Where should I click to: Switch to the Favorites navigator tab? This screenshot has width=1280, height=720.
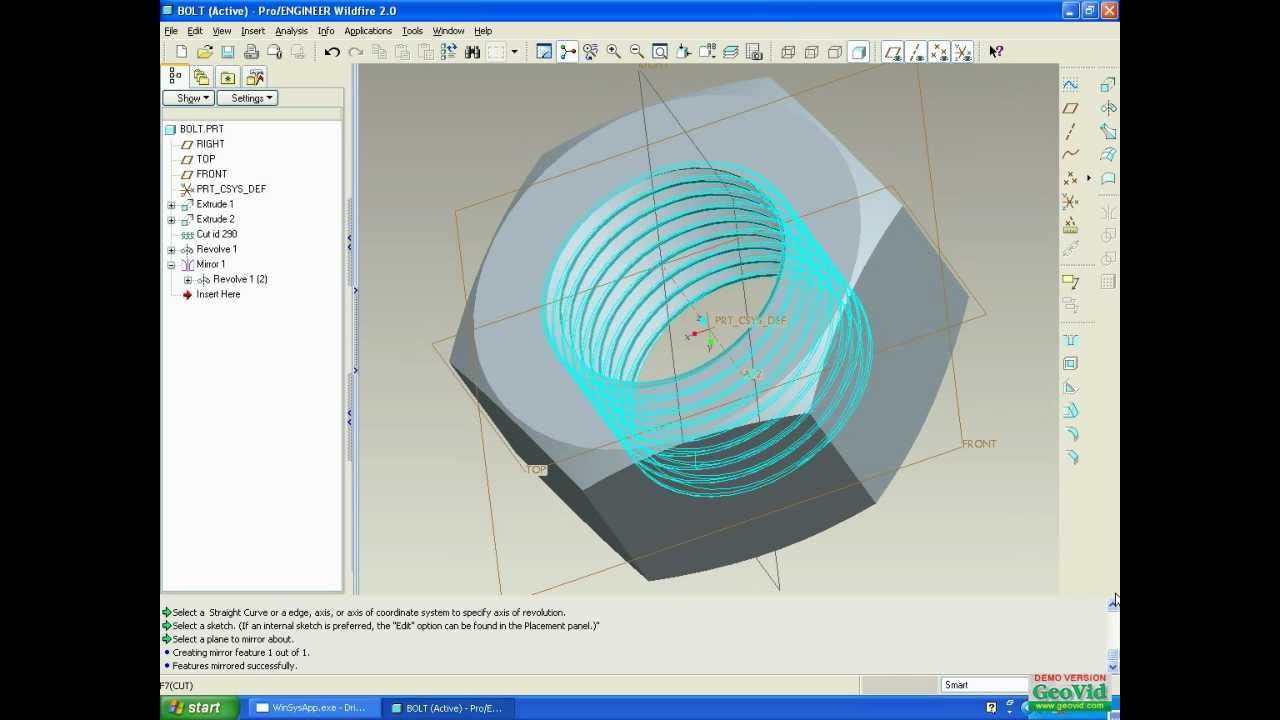click(x=228, y=77)
